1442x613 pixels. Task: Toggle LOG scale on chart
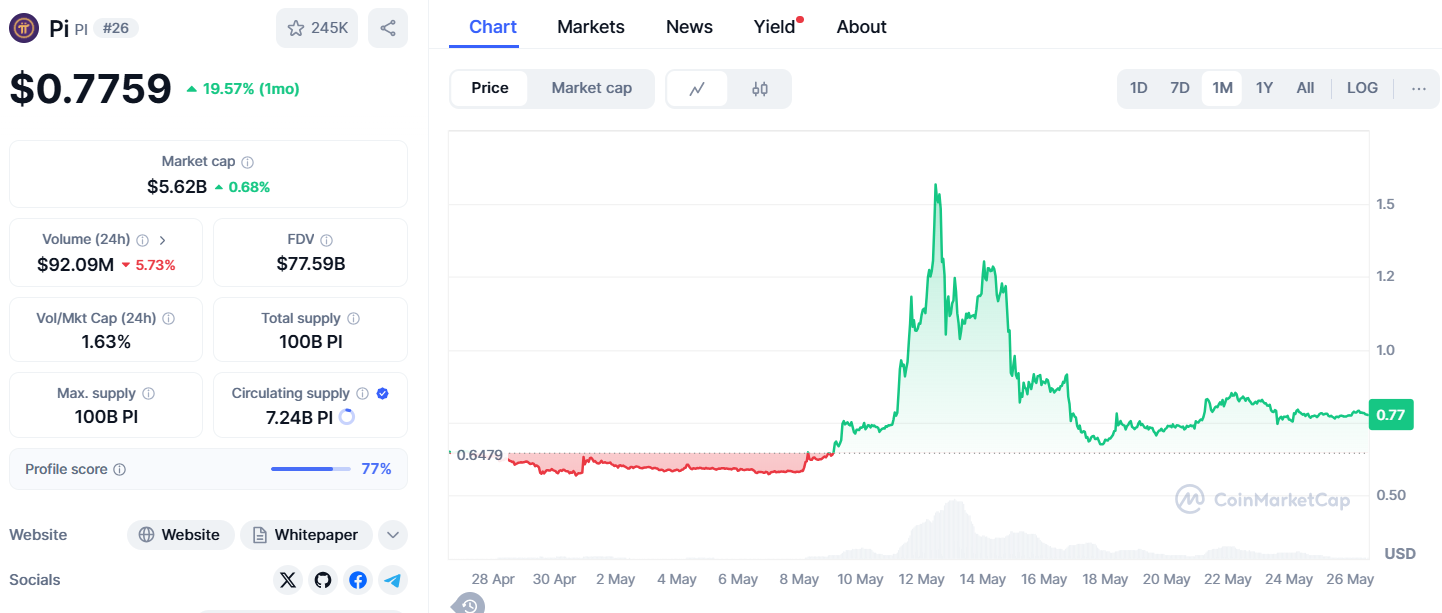1362,88
